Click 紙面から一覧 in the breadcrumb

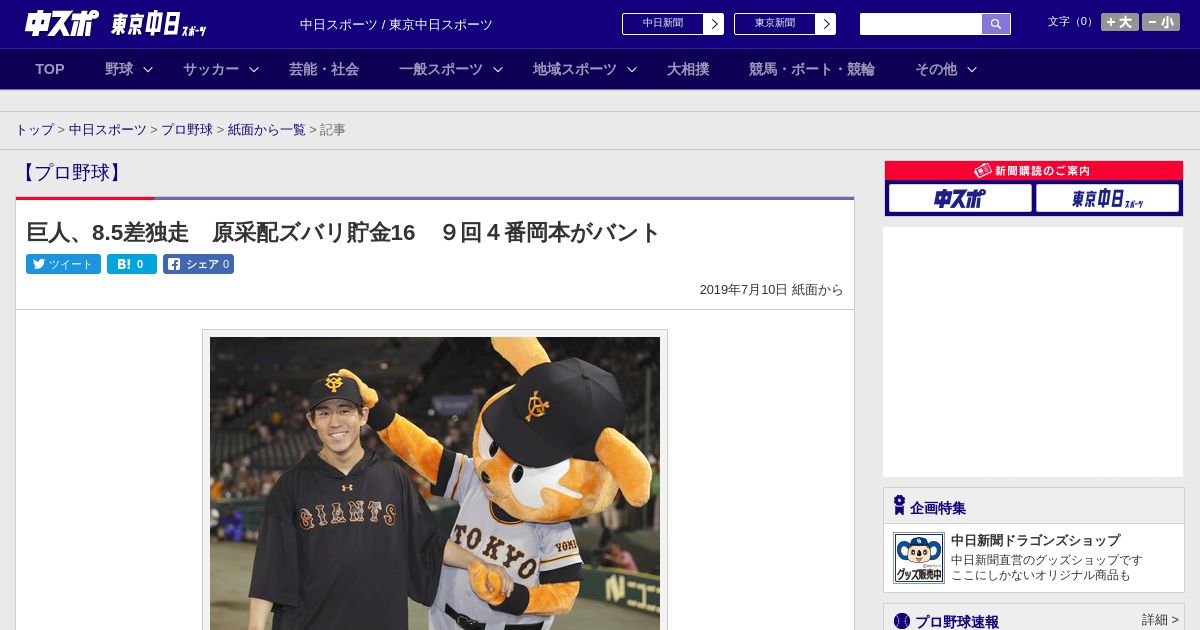267,130
